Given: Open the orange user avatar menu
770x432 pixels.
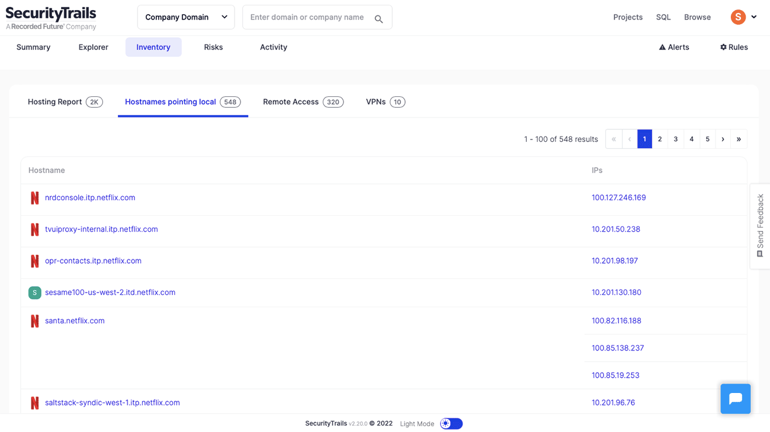Looking at the screenshot, I should pyautogui.click(x=738, y=17).
